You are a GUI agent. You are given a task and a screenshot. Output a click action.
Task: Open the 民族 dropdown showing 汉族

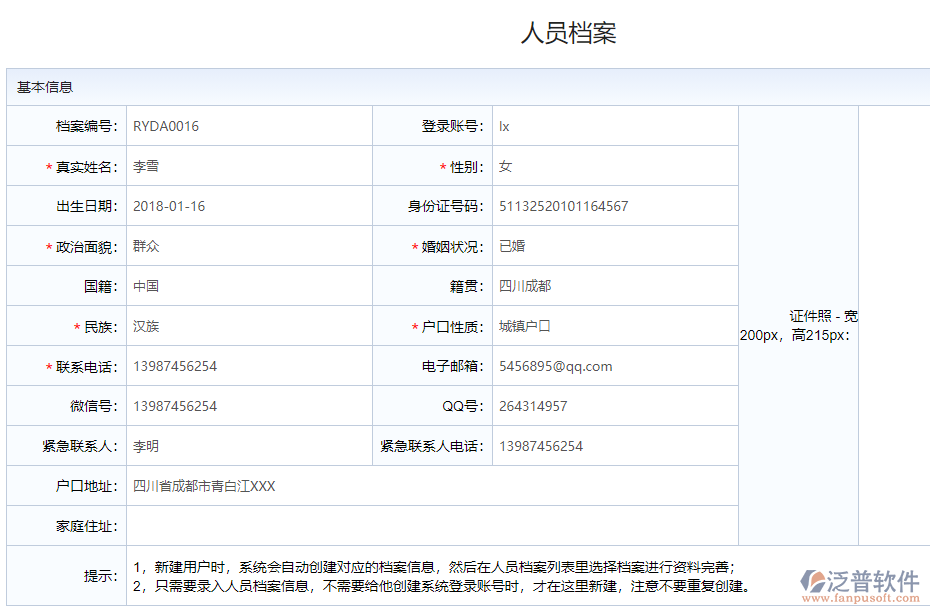coord(248,326)
